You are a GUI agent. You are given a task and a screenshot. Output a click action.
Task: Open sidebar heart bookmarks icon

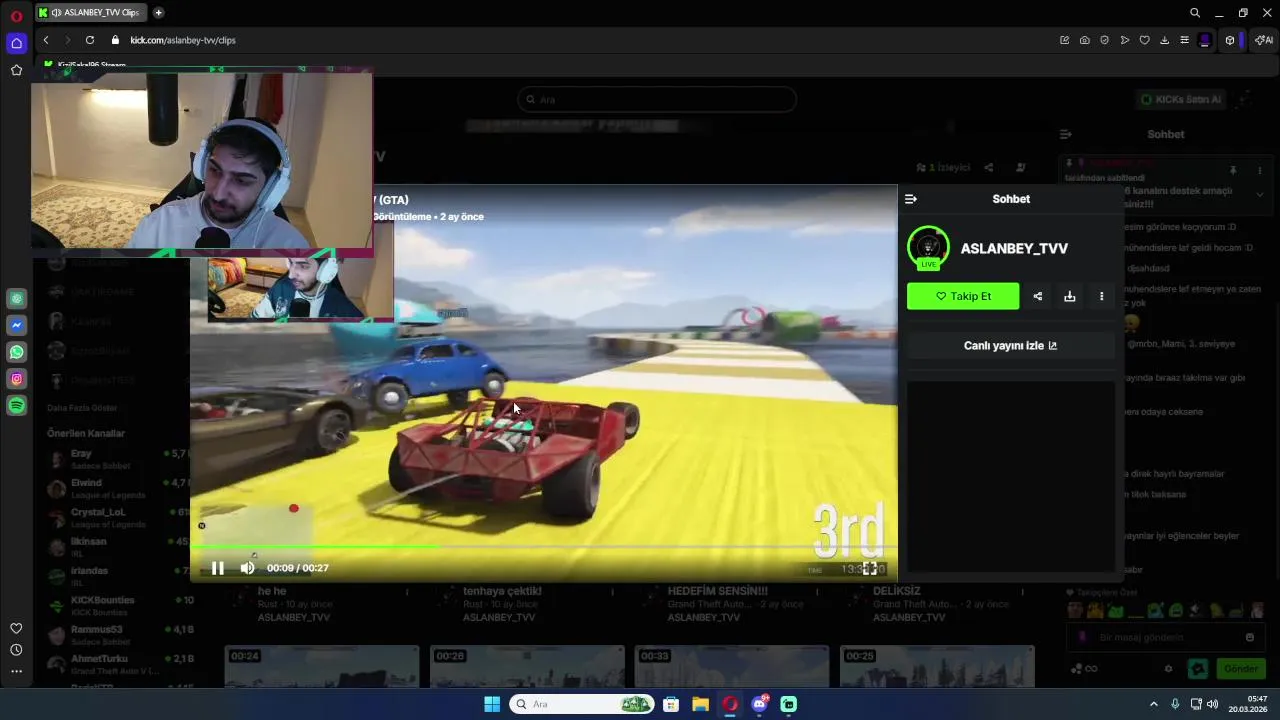pyautogui.click(x=16, y=628)
